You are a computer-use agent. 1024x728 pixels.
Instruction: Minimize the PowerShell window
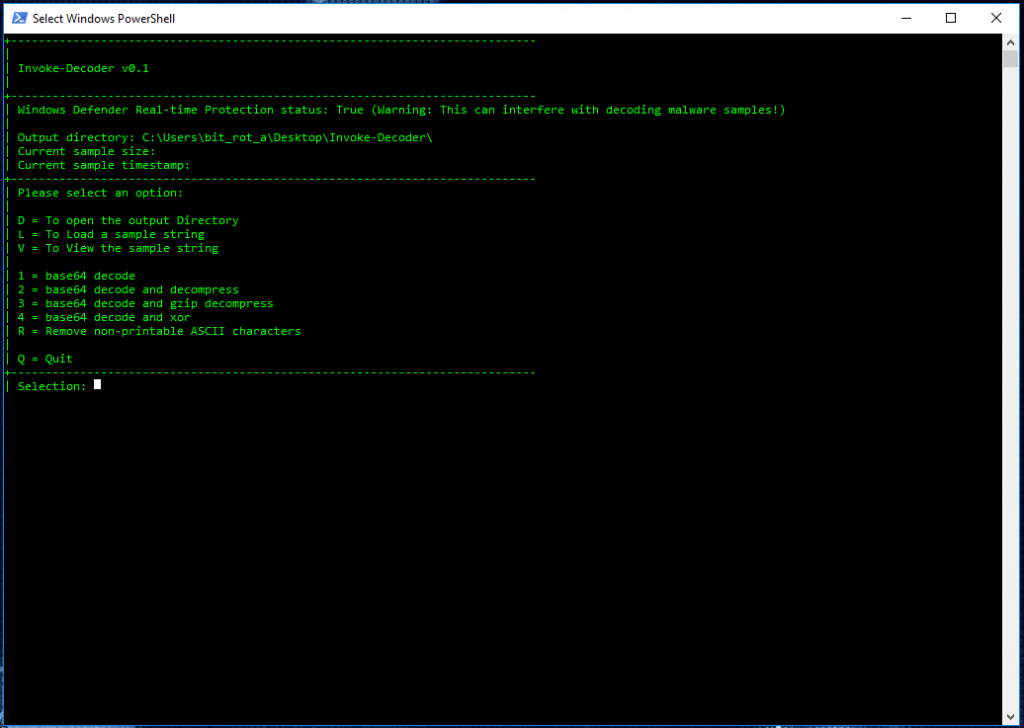pos(906,17)
